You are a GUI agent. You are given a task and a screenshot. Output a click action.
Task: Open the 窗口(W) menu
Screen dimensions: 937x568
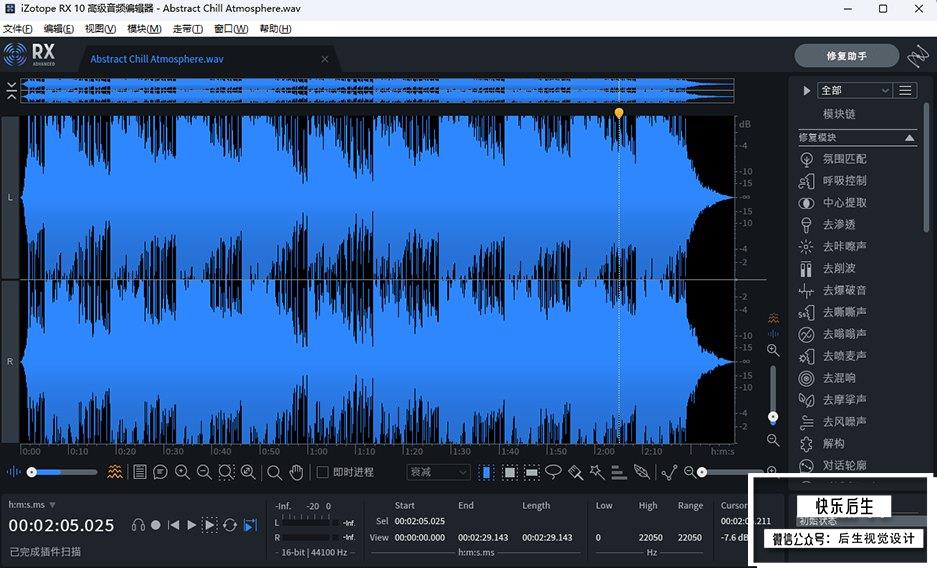pos(231,29)
